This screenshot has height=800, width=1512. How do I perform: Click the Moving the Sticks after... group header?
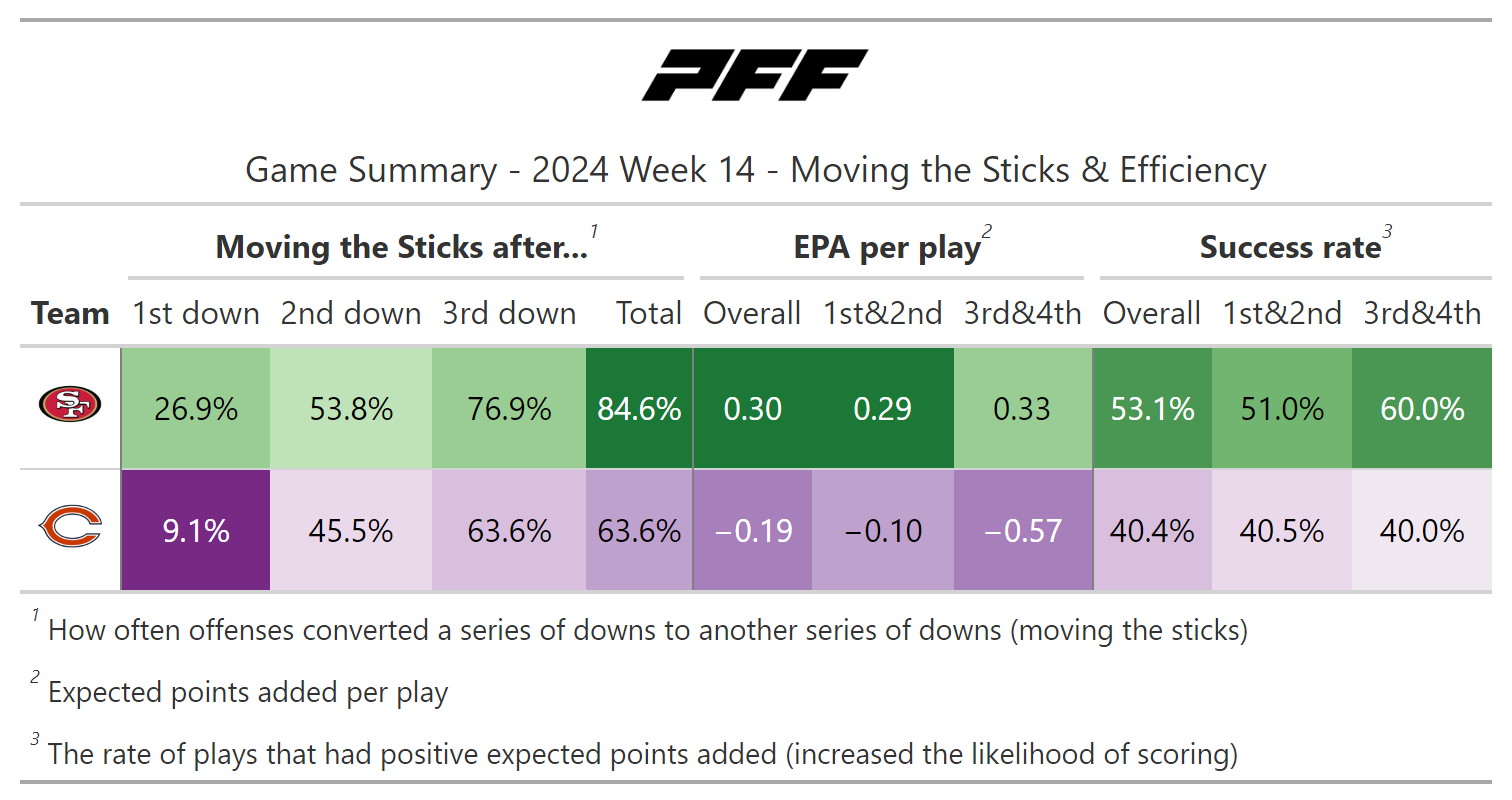[x=402, y=247]
